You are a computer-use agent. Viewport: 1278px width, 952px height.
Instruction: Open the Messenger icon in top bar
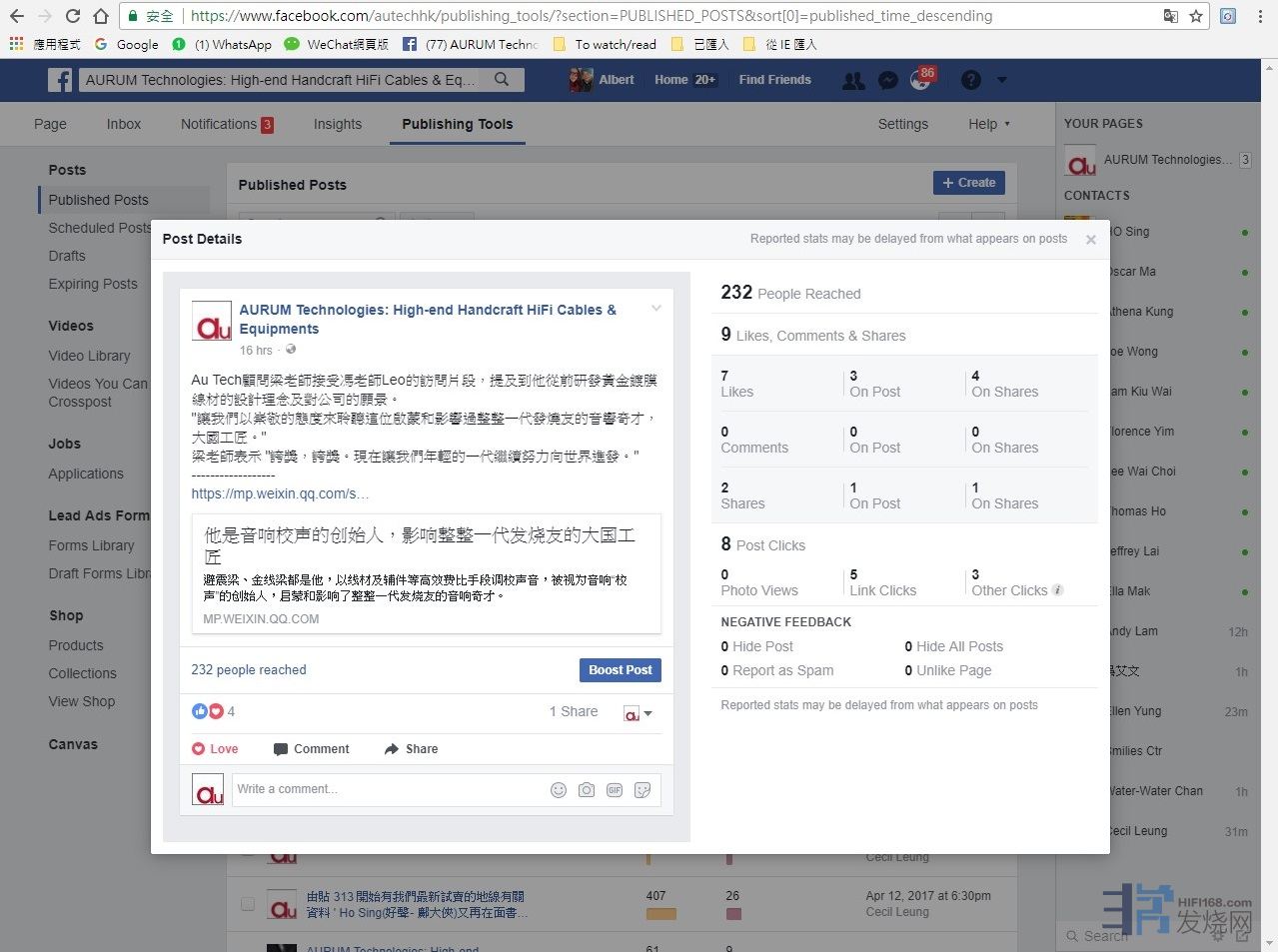(x=887, y=81)
